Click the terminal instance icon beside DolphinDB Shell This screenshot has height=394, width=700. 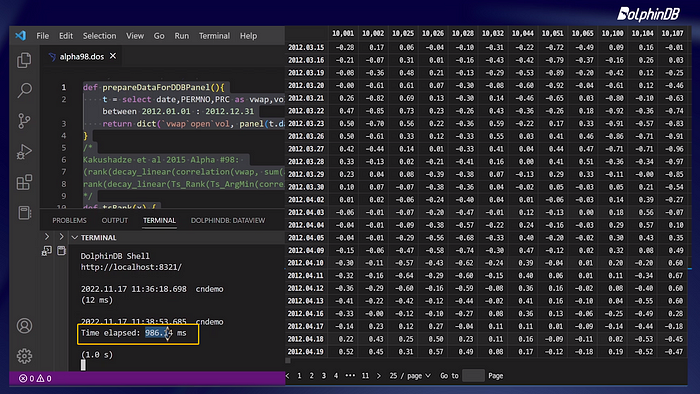coord(61,251)
